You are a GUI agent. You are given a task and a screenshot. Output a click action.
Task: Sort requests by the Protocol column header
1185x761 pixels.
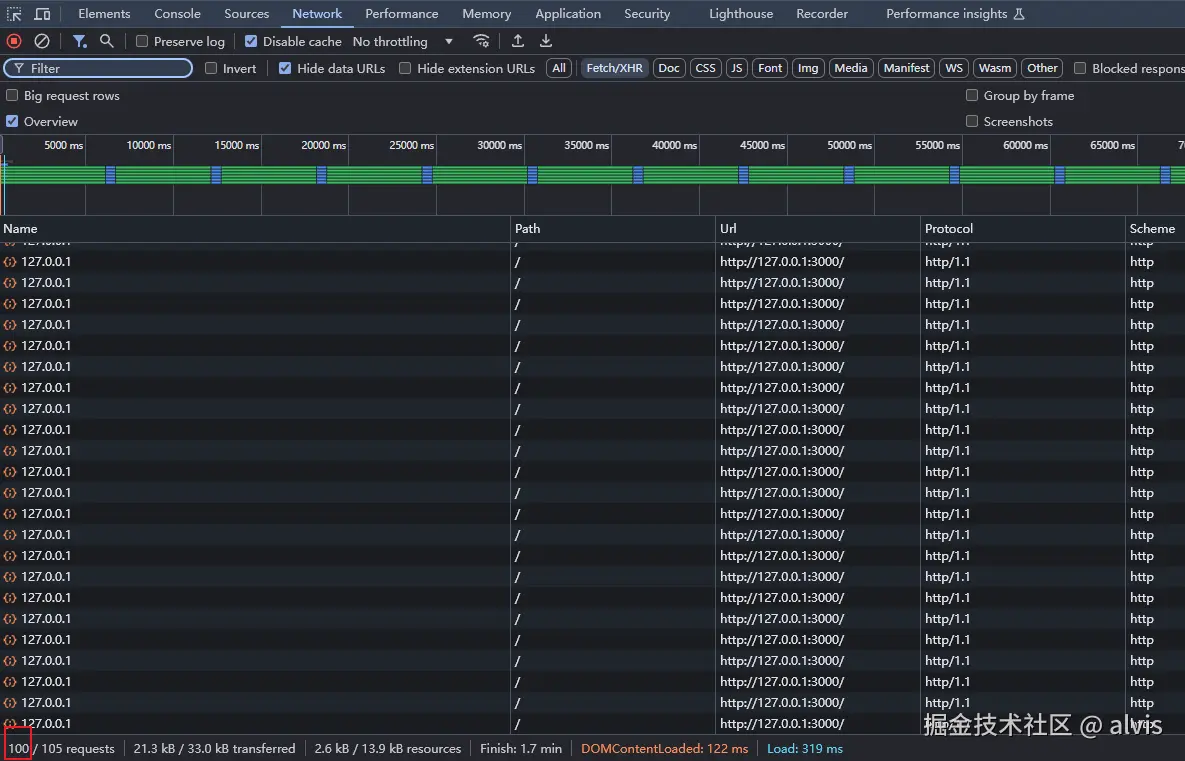coord(949,229)
